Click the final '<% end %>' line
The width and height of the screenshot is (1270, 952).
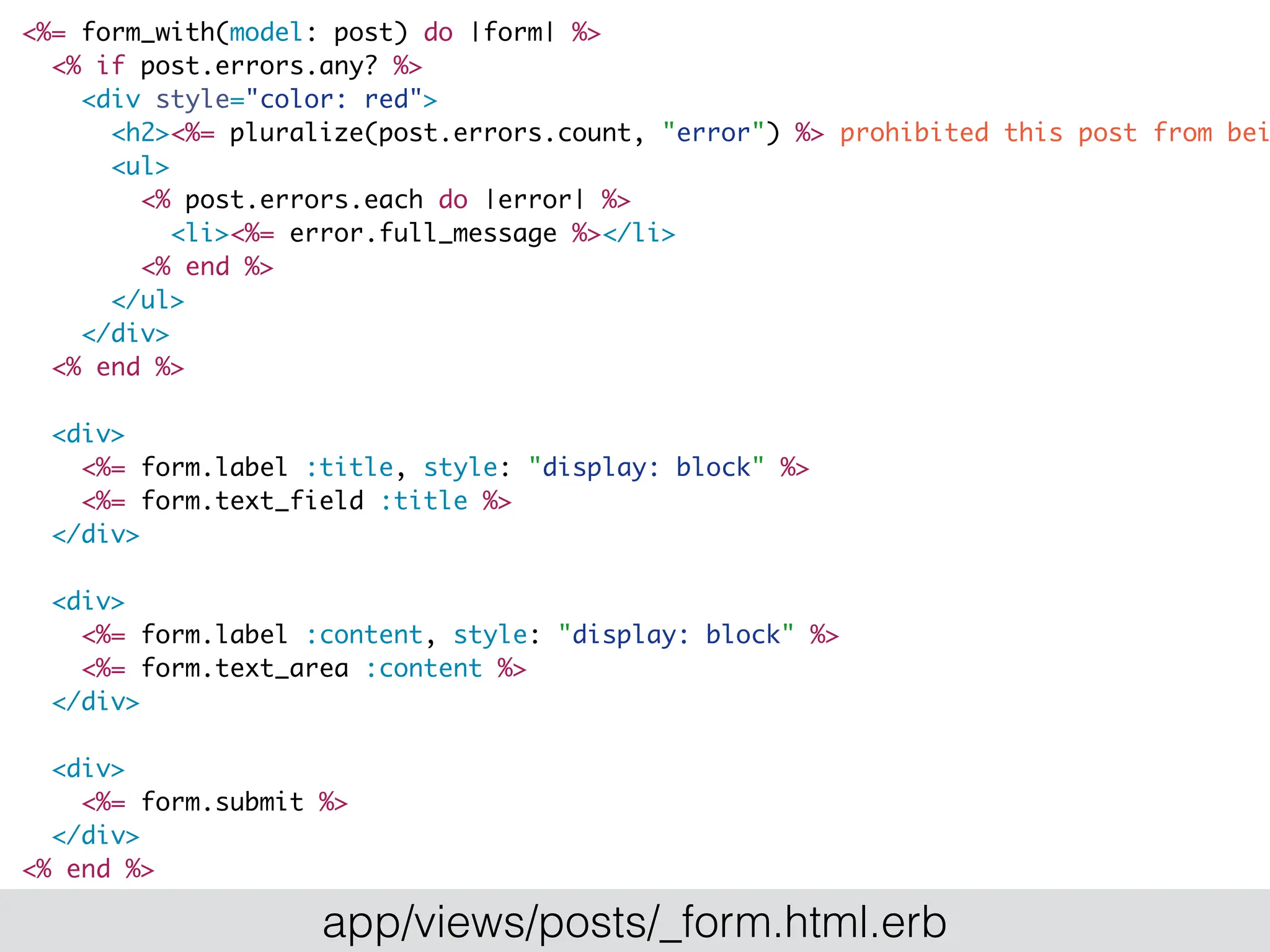coord(88,869)
